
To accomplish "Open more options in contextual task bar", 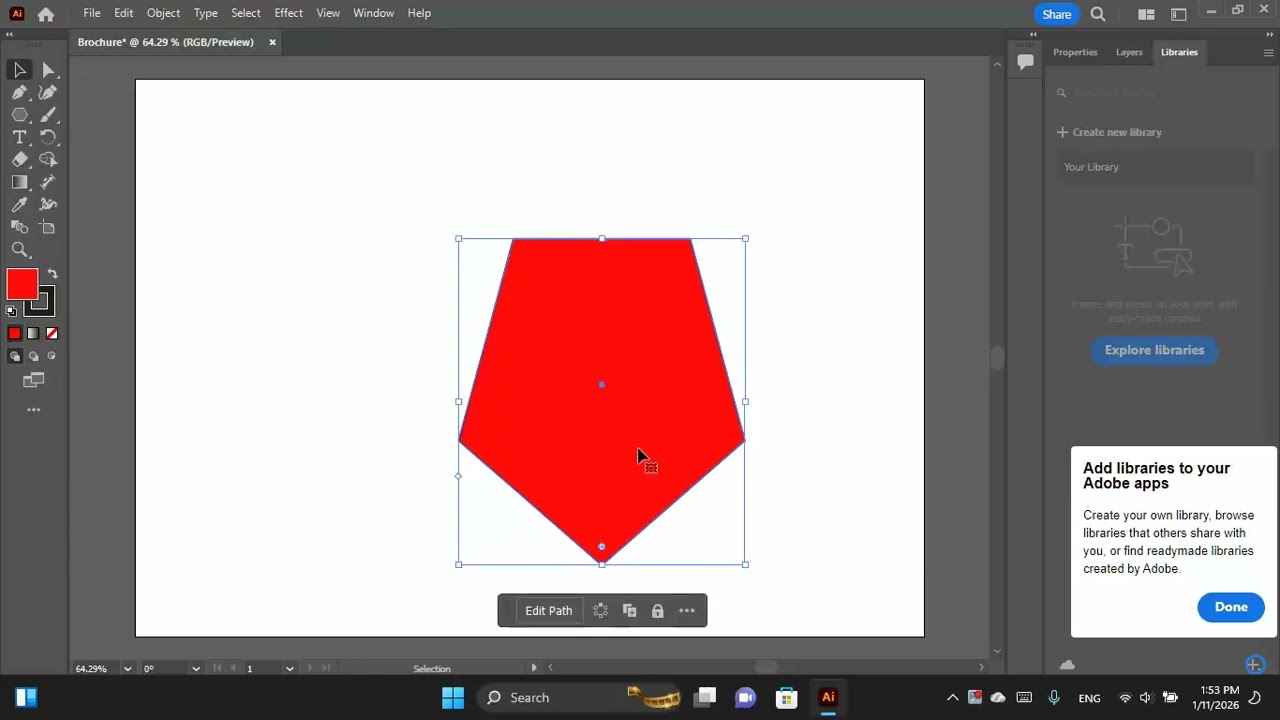I will pyautogui.click(x=687, y=611).
